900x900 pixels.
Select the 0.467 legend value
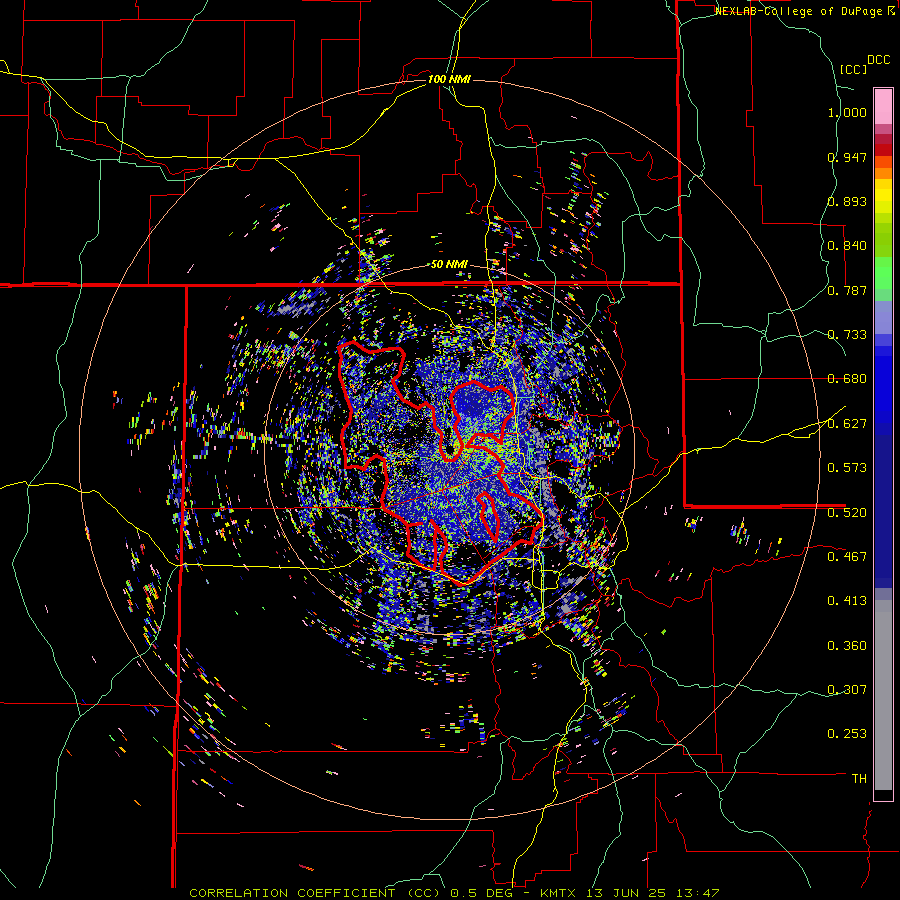tap(847, 556)
